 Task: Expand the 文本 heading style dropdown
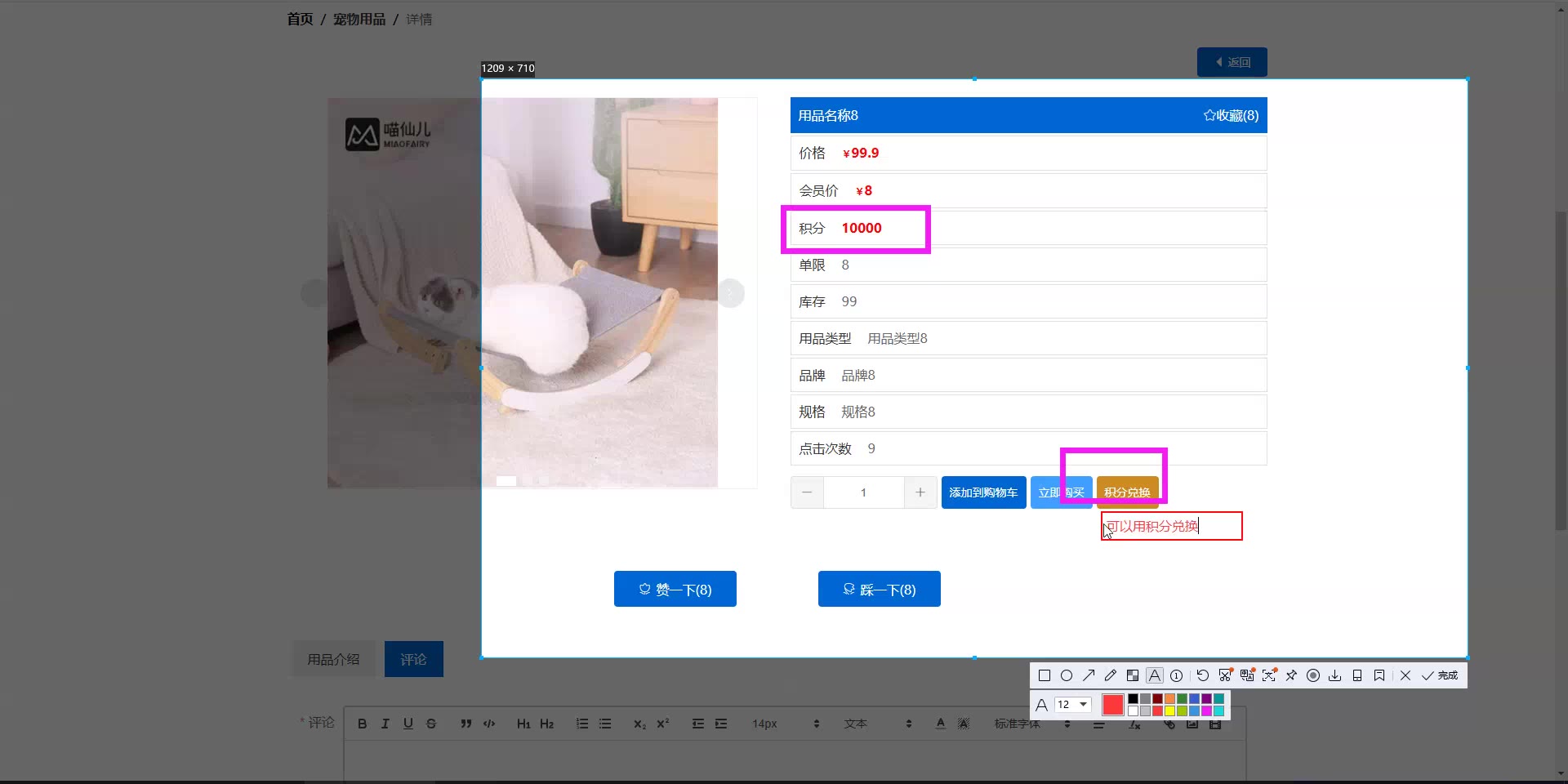pyautogui.click(x=878, y=724)
